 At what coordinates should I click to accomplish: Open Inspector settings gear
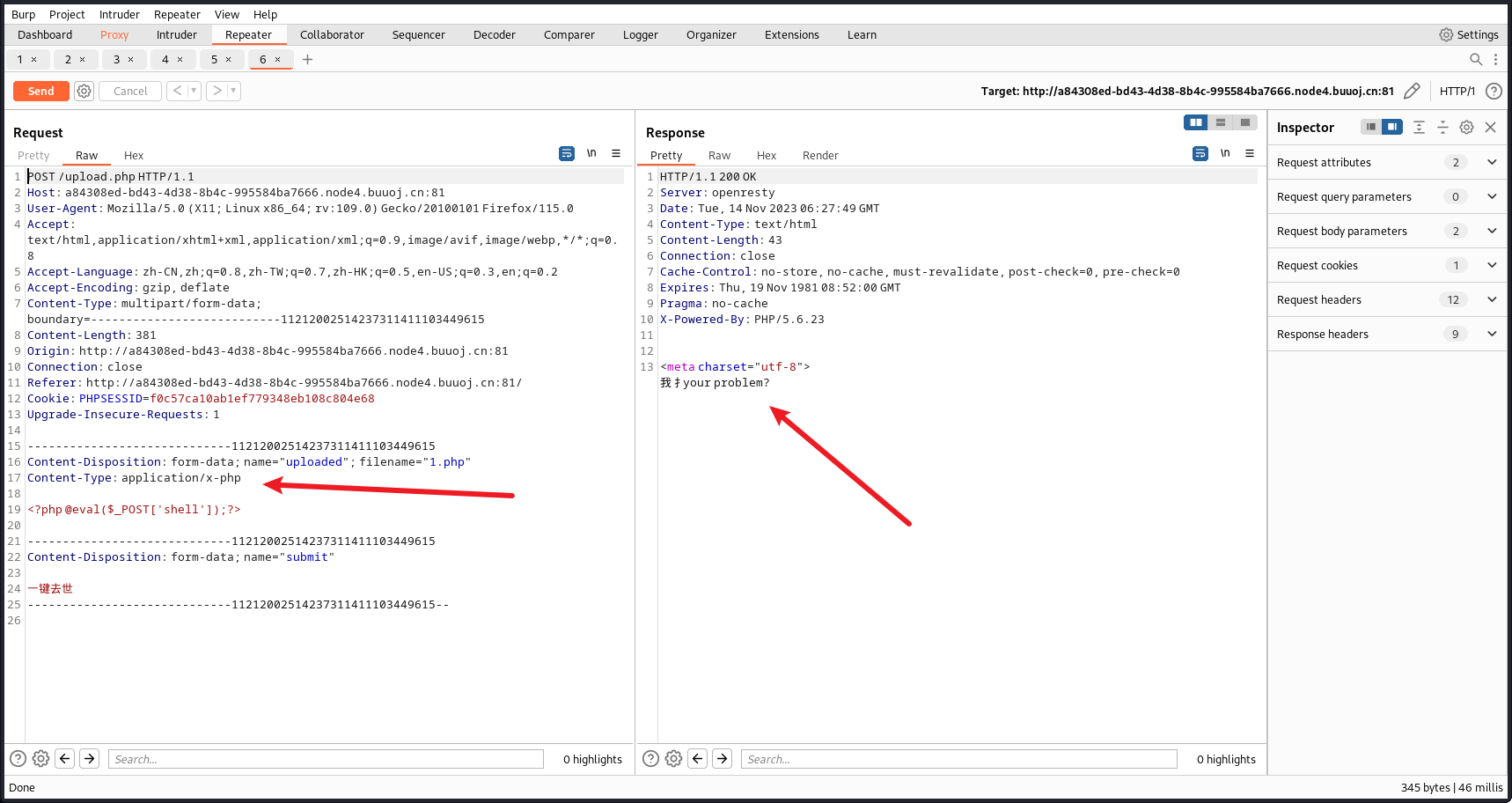(x=1466, y=127)
